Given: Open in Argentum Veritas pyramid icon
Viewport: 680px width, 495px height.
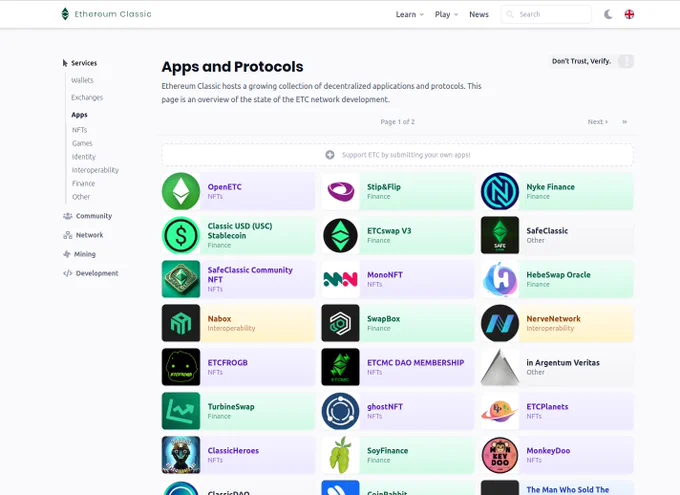Looking at the screenshot, I should click(x=500, y=367).
